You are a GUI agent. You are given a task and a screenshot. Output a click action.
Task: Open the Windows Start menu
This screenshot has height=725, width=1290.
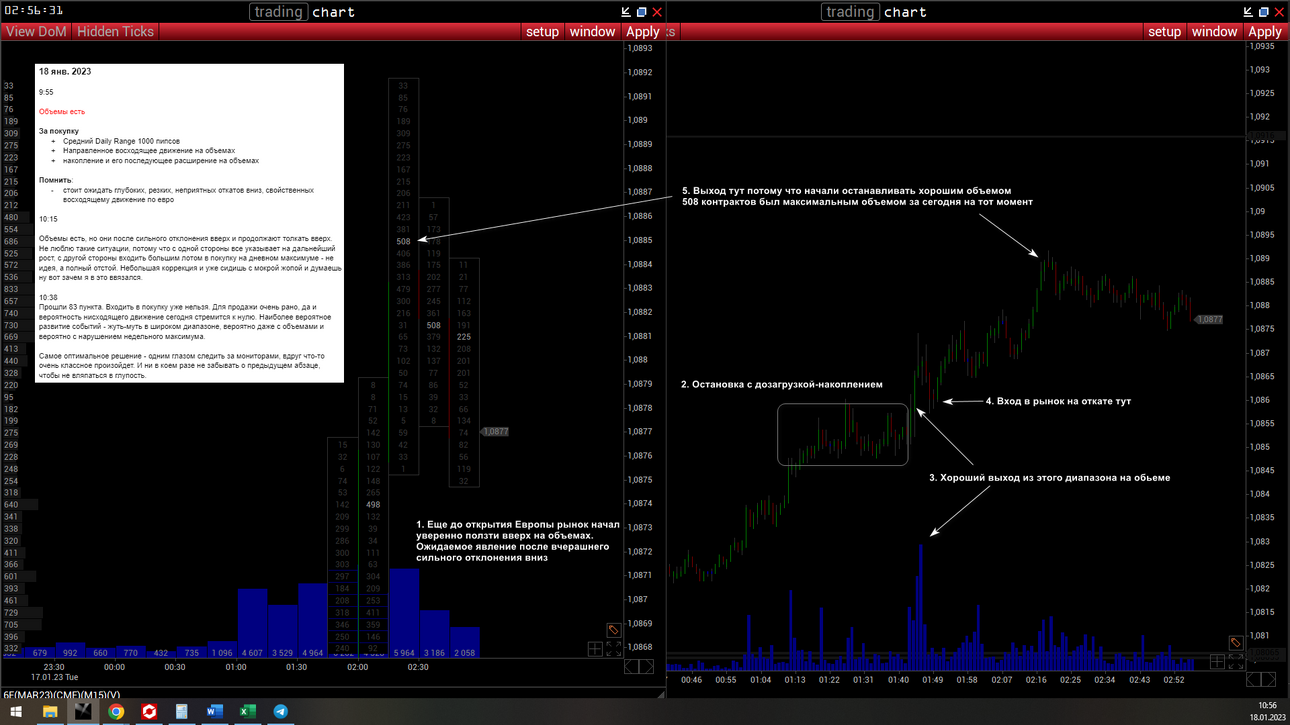tap(16, 712)
